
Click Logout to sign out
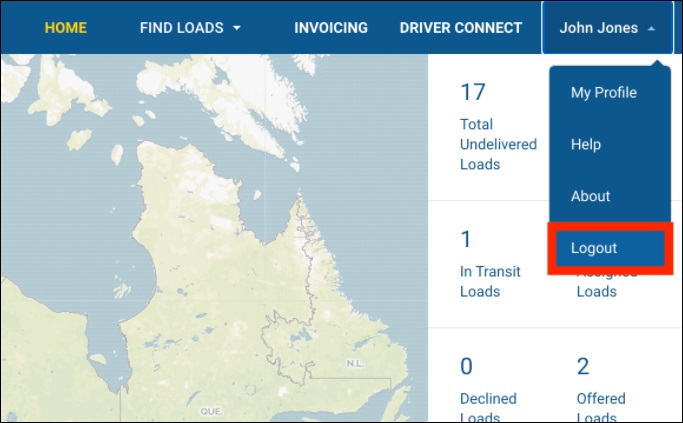tap(594, 248)
